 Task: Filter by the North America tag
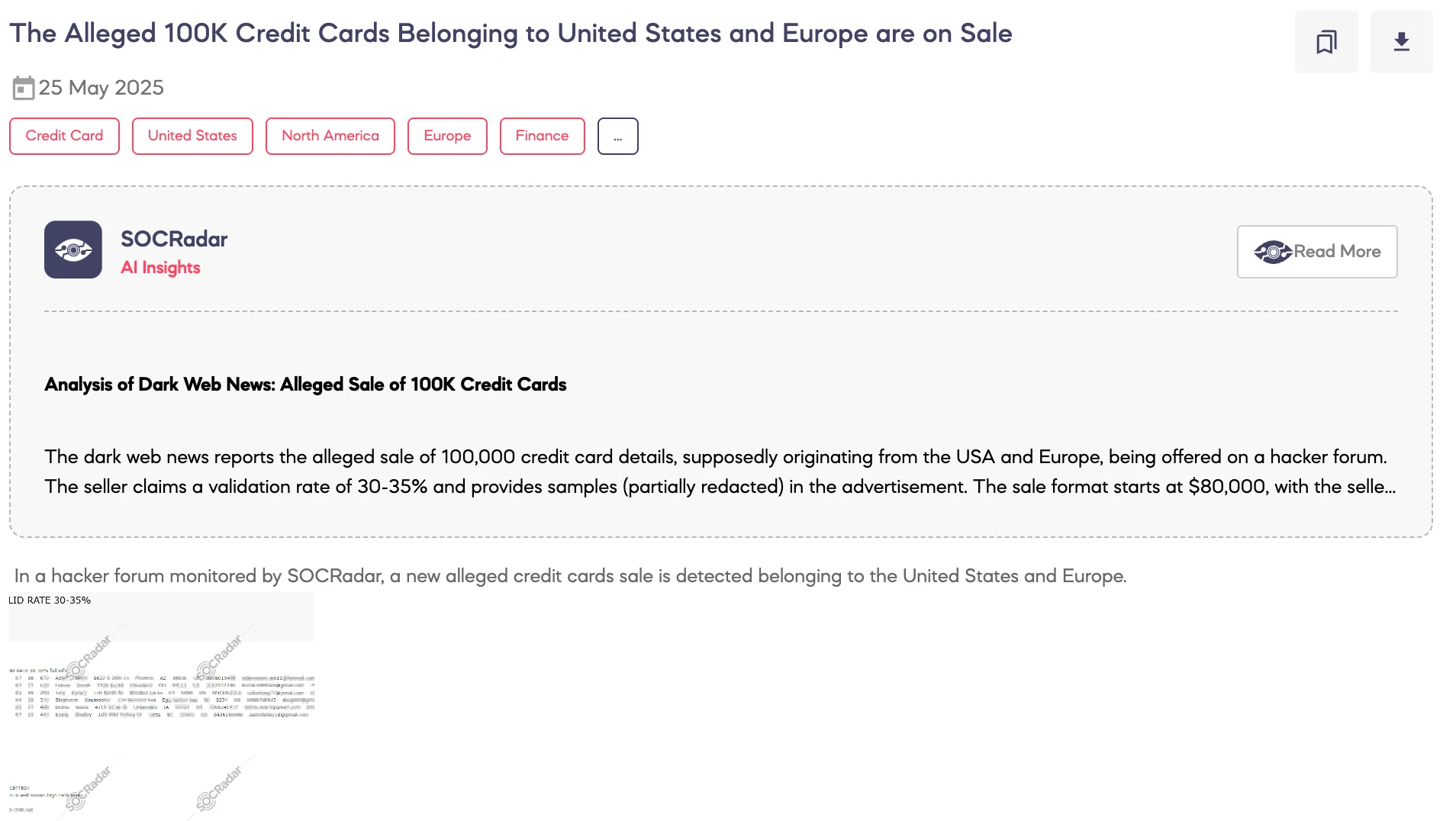330,136
